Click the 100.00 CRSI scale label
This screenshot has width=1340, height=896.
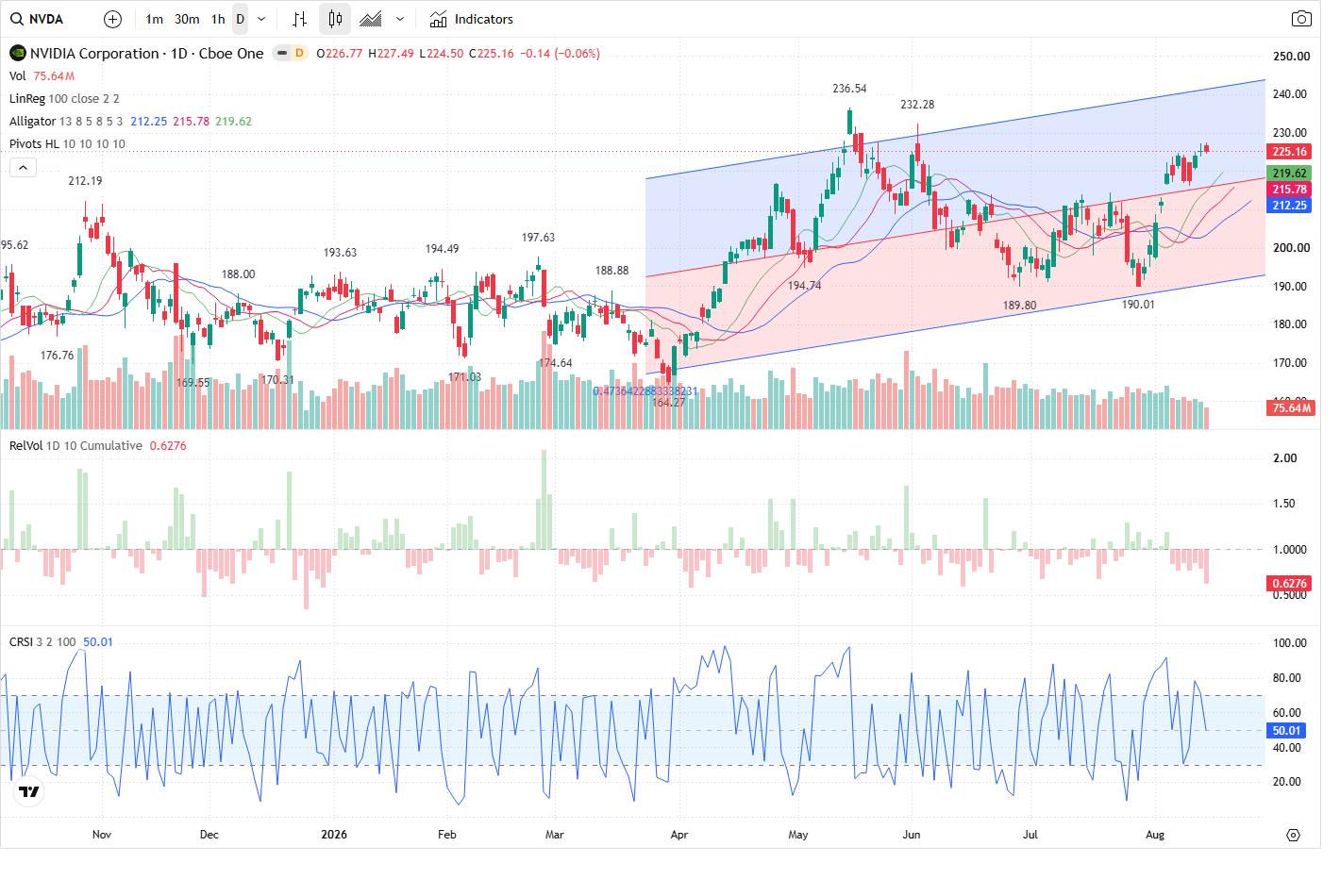(1290, 642)
